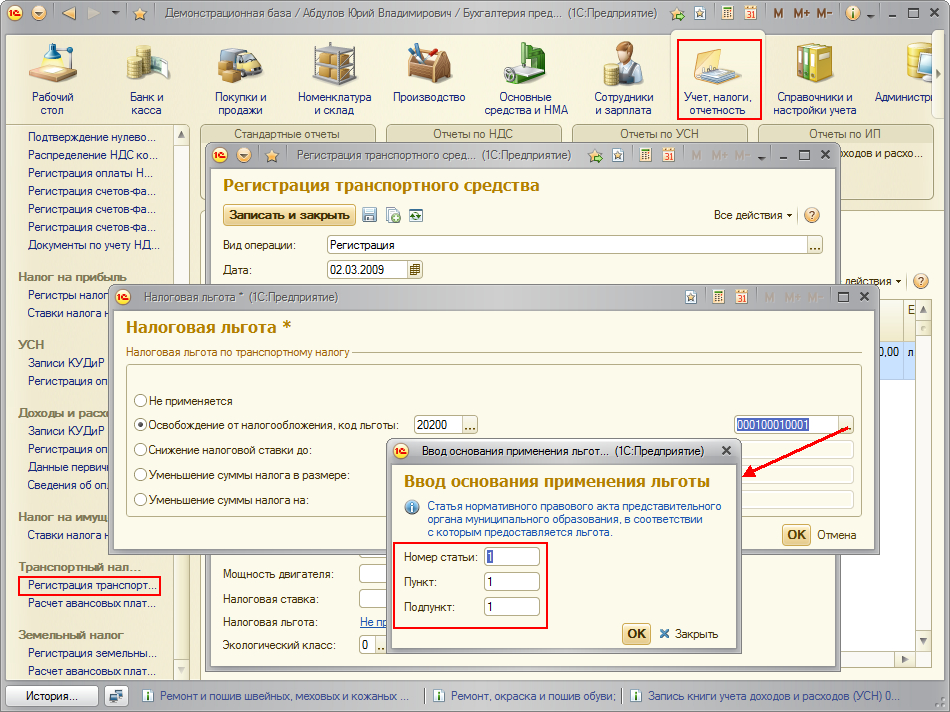Open Производство section

pyautogui.click(x=429, y=73)
